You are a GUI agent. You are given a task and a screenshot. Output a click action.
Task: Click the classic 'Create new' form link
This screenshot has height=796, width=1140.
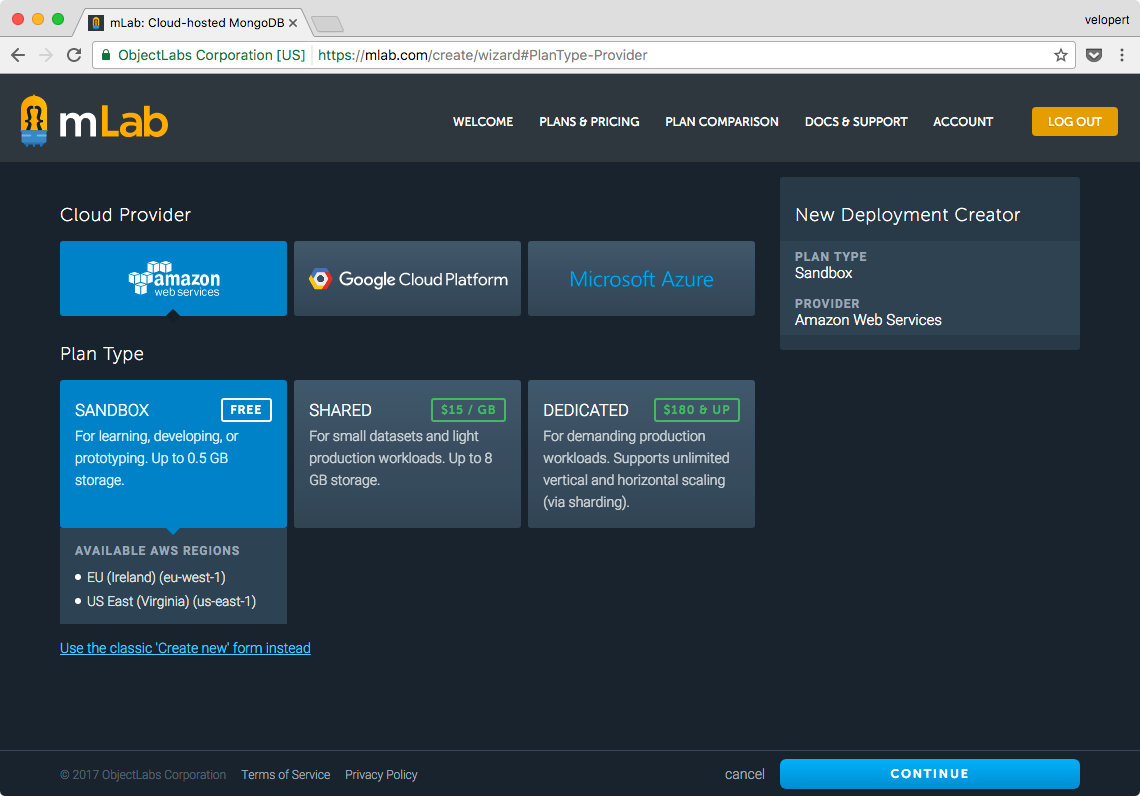(185, 648)
